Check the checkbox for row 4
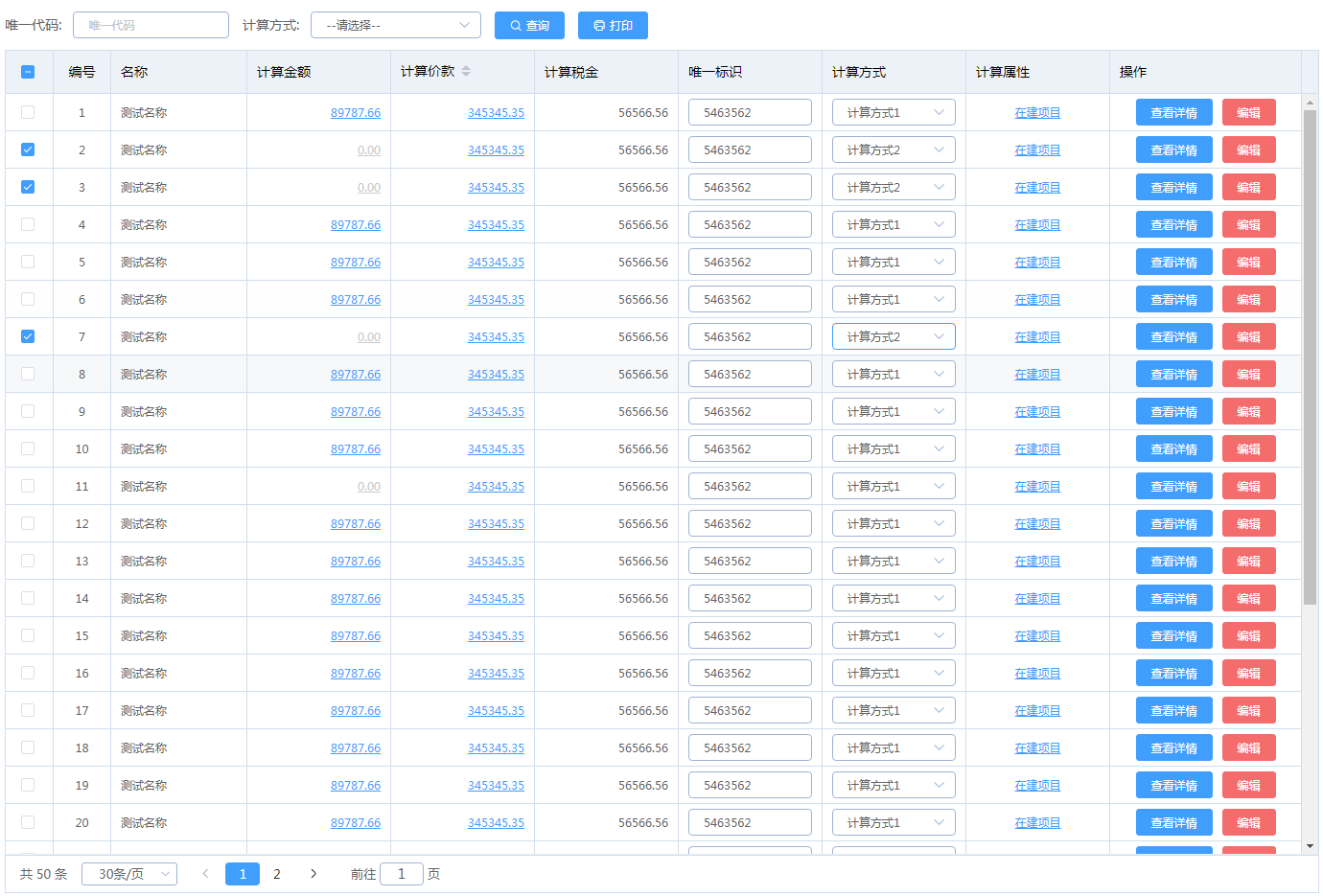This screenshot has height=896, width=1323. coord(28,224)
